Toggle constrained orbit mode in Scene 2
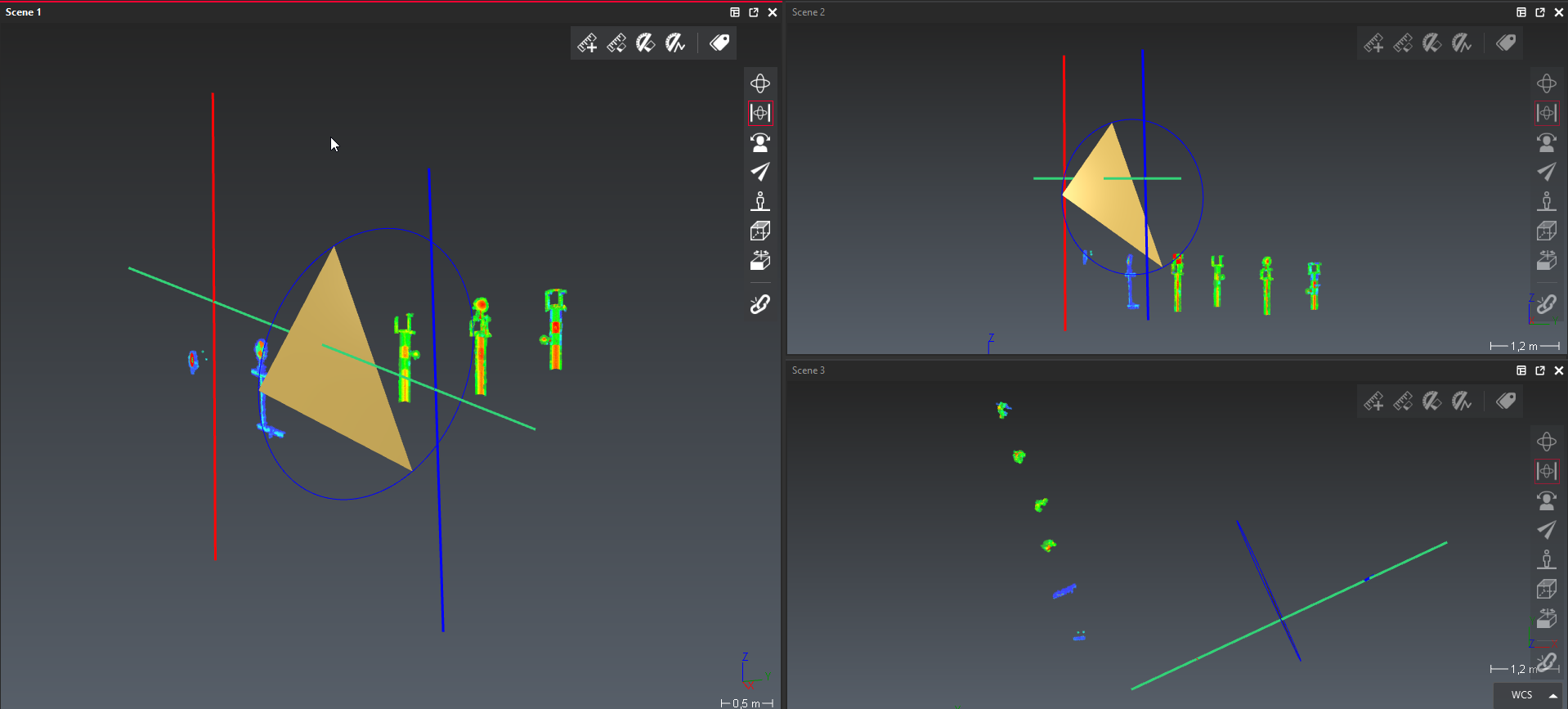This screenshot has width=1568, height=709. tap(1546, 113)
